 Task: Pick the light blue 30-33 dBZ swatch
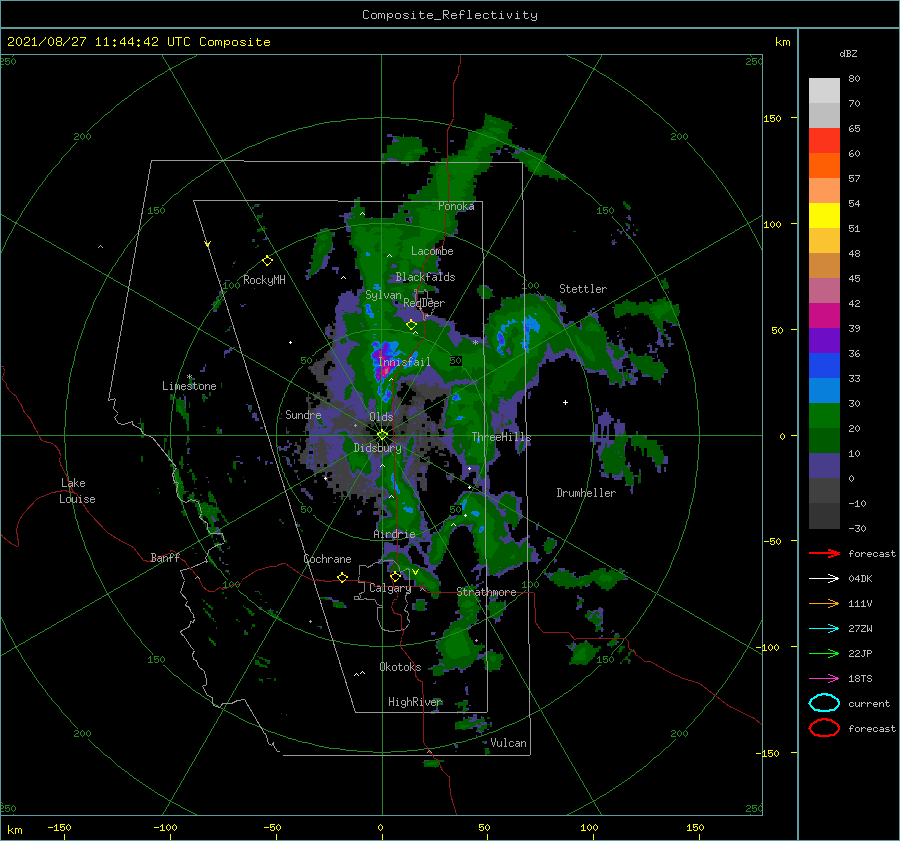[824, 391]
